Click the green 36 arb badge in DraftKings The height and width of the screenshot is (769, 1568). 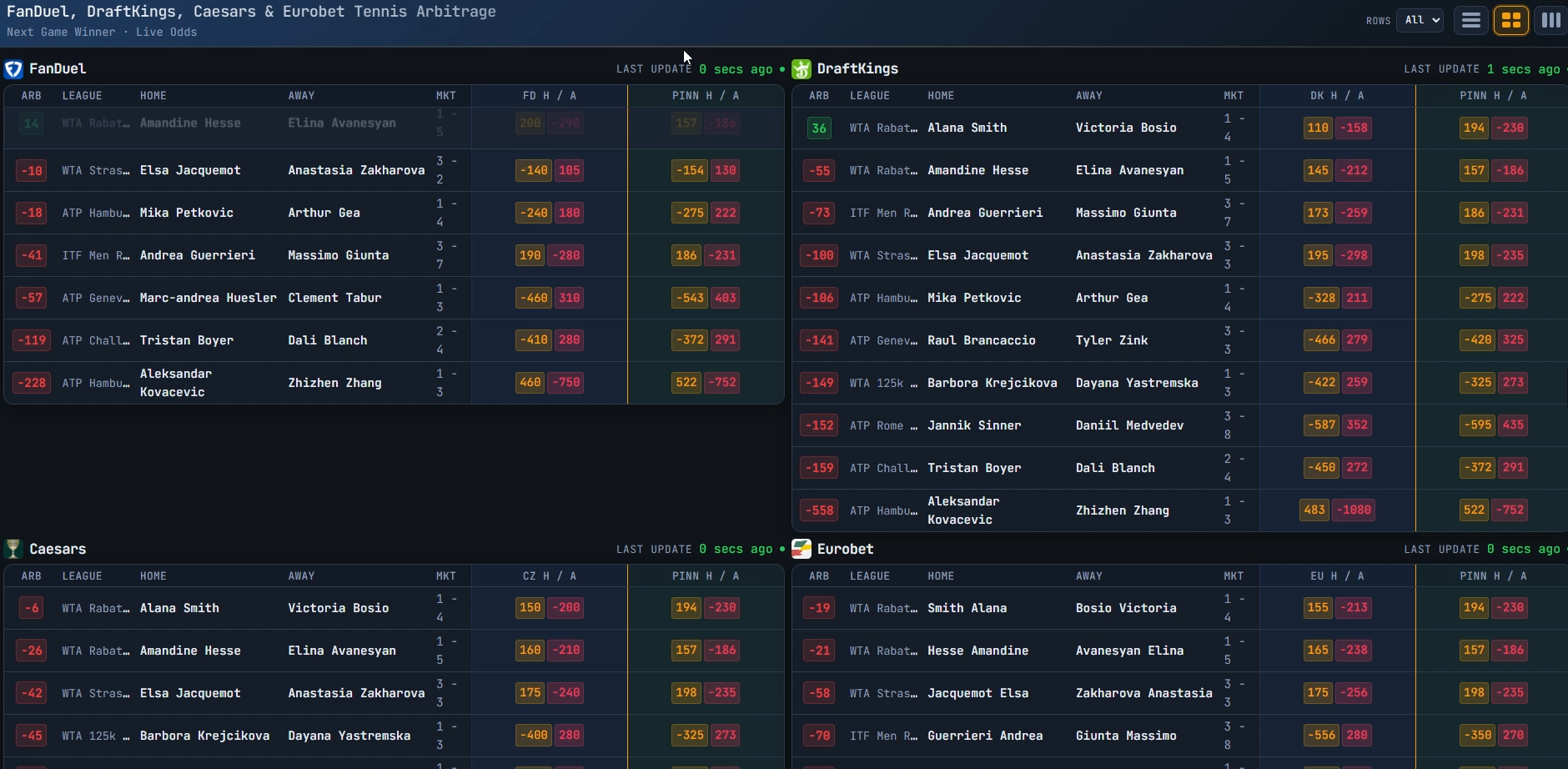[819, 128]
